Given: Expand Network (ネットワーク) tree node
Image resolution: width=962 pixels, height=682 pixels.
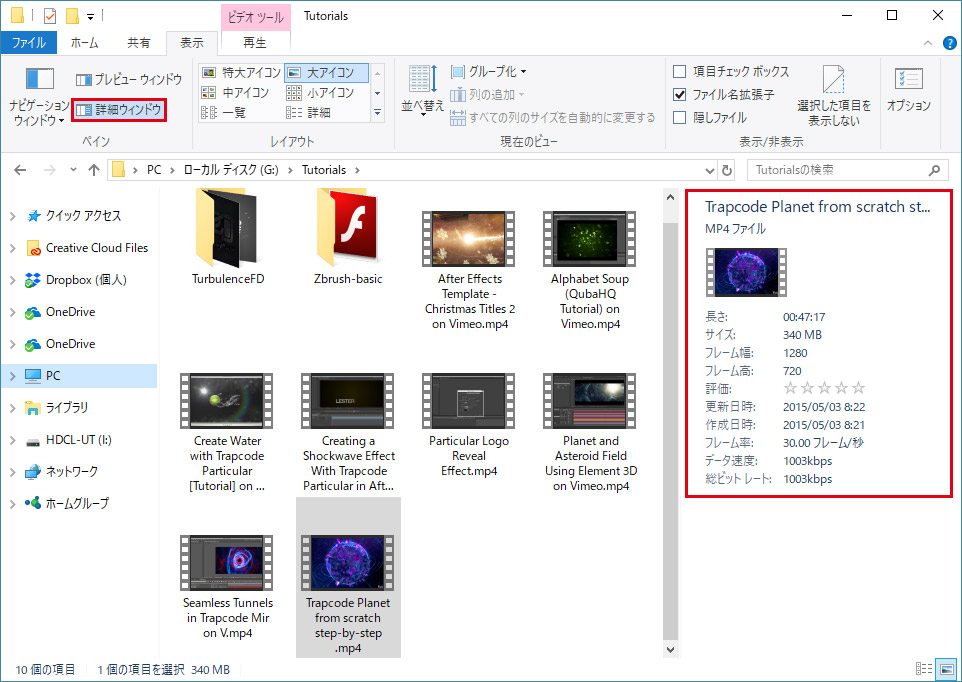Looking at the screenshot, I should [x=12, y=472].
